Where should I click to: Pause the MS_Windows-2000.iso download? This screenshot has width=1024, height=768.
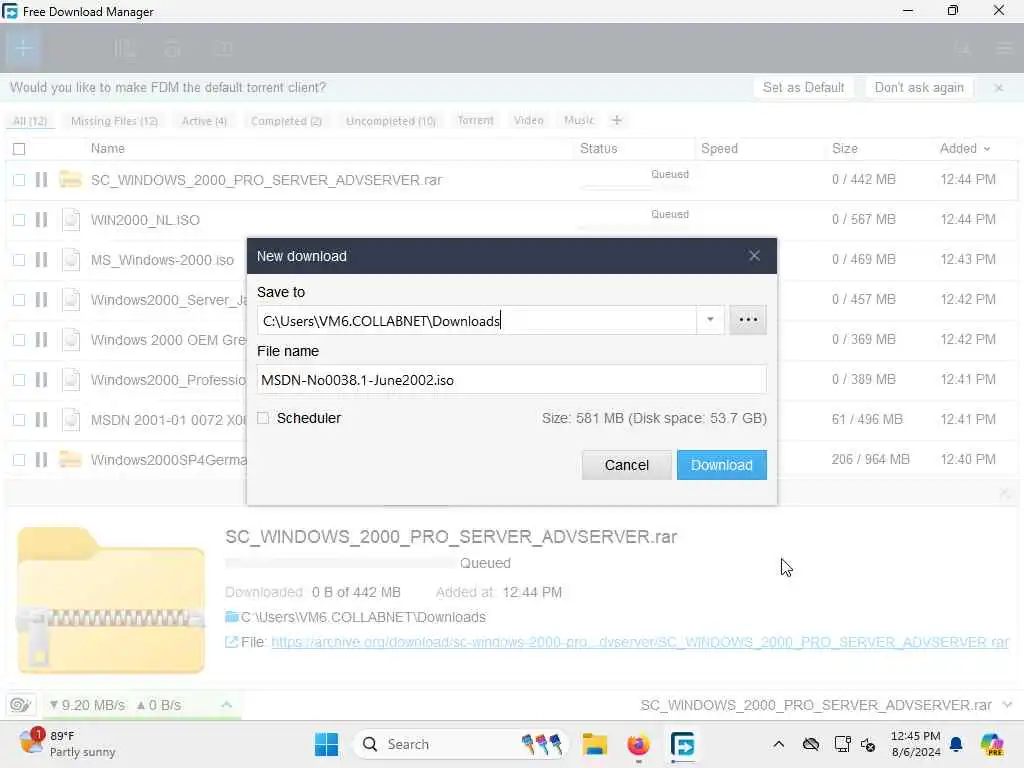pyautogui.click(x=41, y=260)
